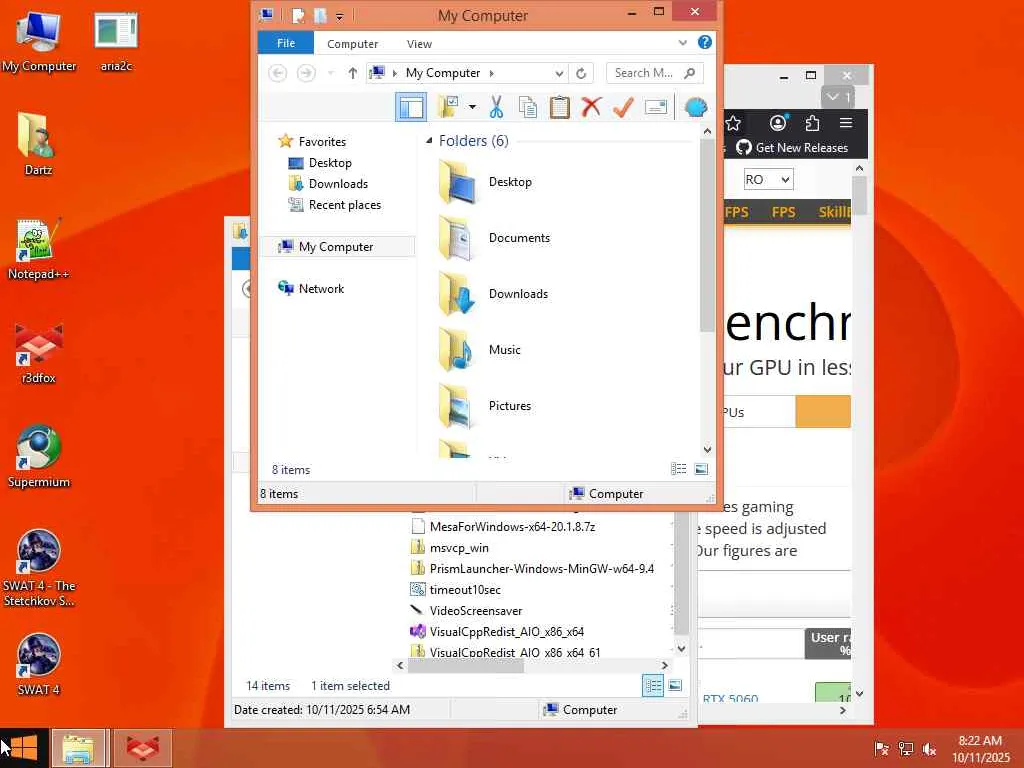Open Windows Start button
The width and height of the screenshot is (1024, 768).
[x=24, y=748]
